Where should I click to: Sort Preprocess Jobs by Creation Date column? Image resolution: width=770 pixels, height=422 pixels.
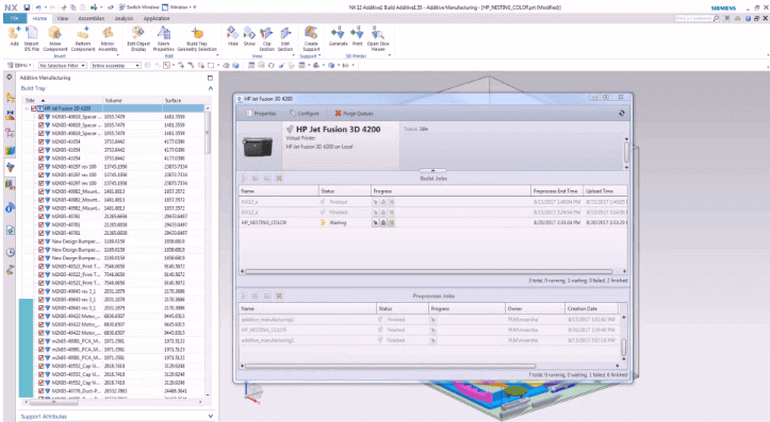pos(591,309)
